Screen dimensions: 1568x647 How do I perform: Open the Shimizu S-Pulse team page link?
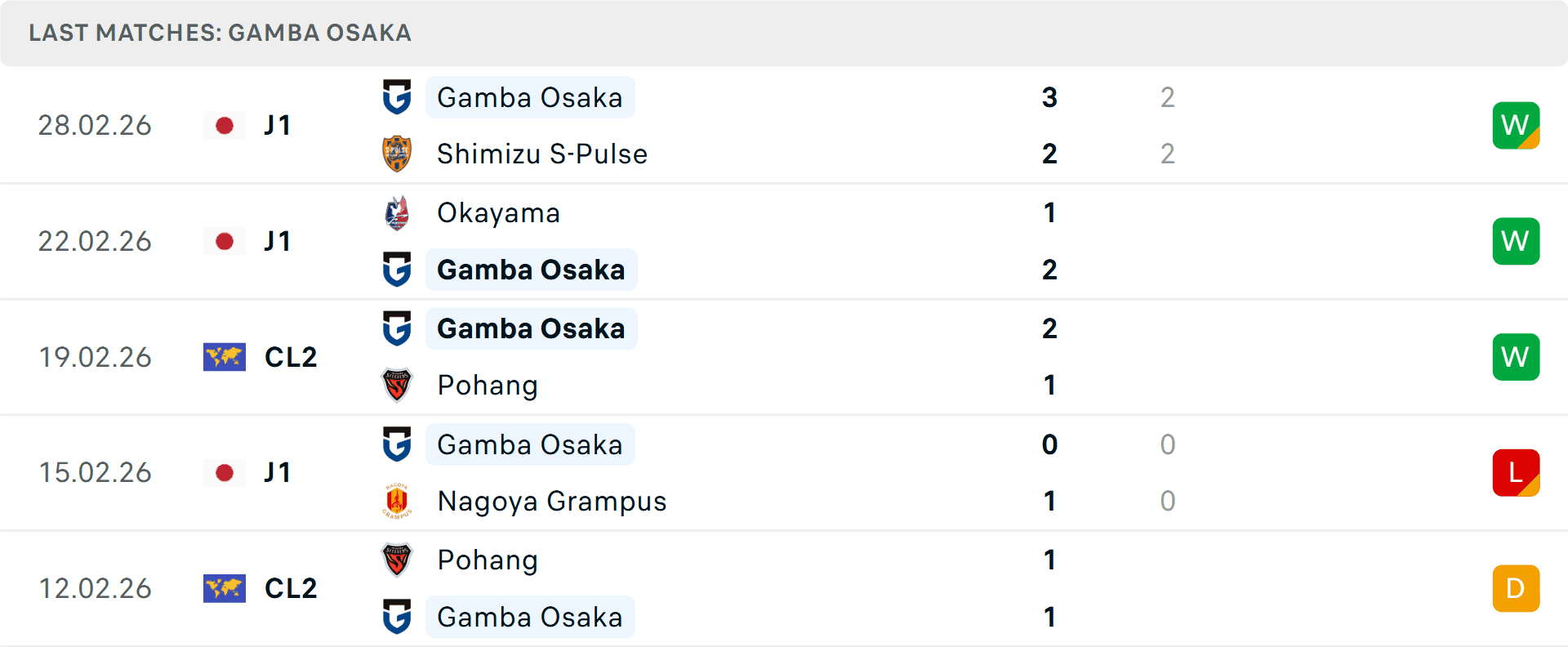click(x=541, y=154)
